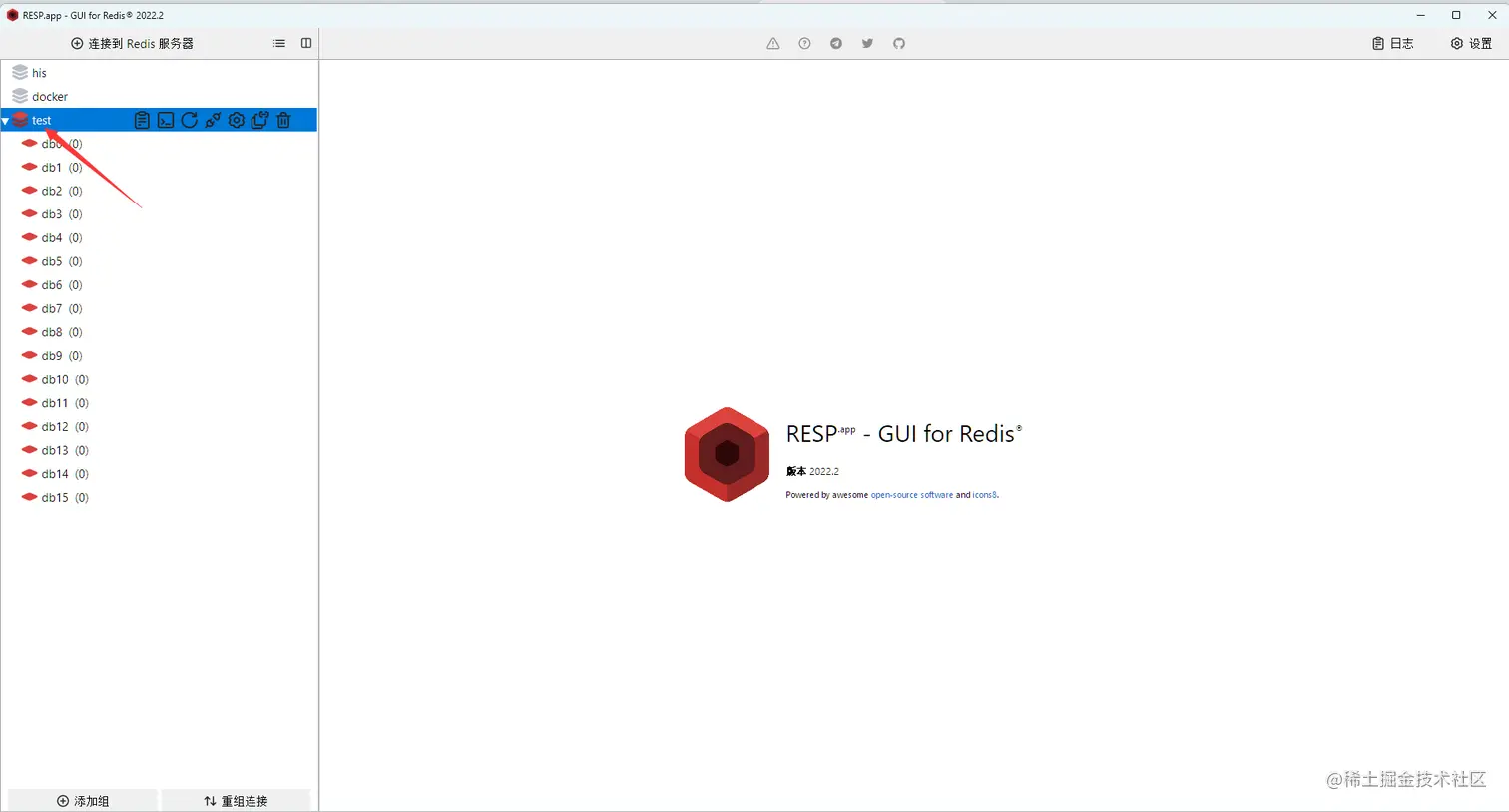Open database db4 (0)

click(x=62, y=238)
